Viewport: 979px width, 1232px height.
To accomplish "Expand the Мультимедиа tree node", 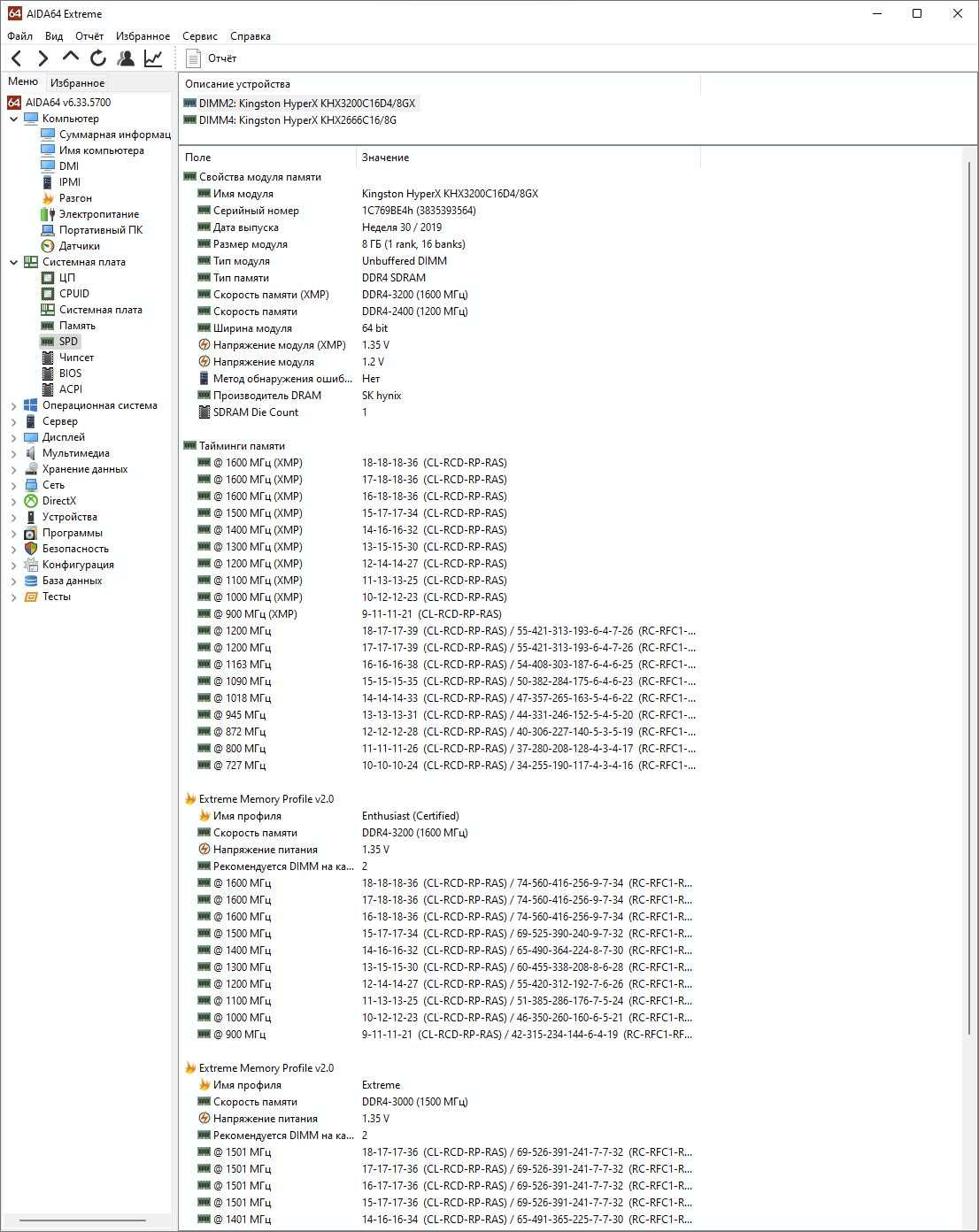I will [13, 453].
